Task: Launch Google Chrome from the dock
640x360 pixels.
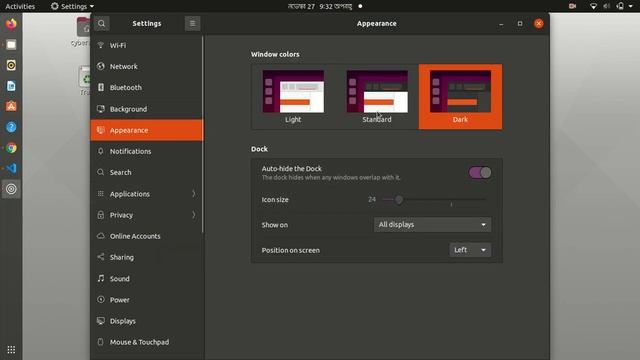Action: (x=11, y=148)
